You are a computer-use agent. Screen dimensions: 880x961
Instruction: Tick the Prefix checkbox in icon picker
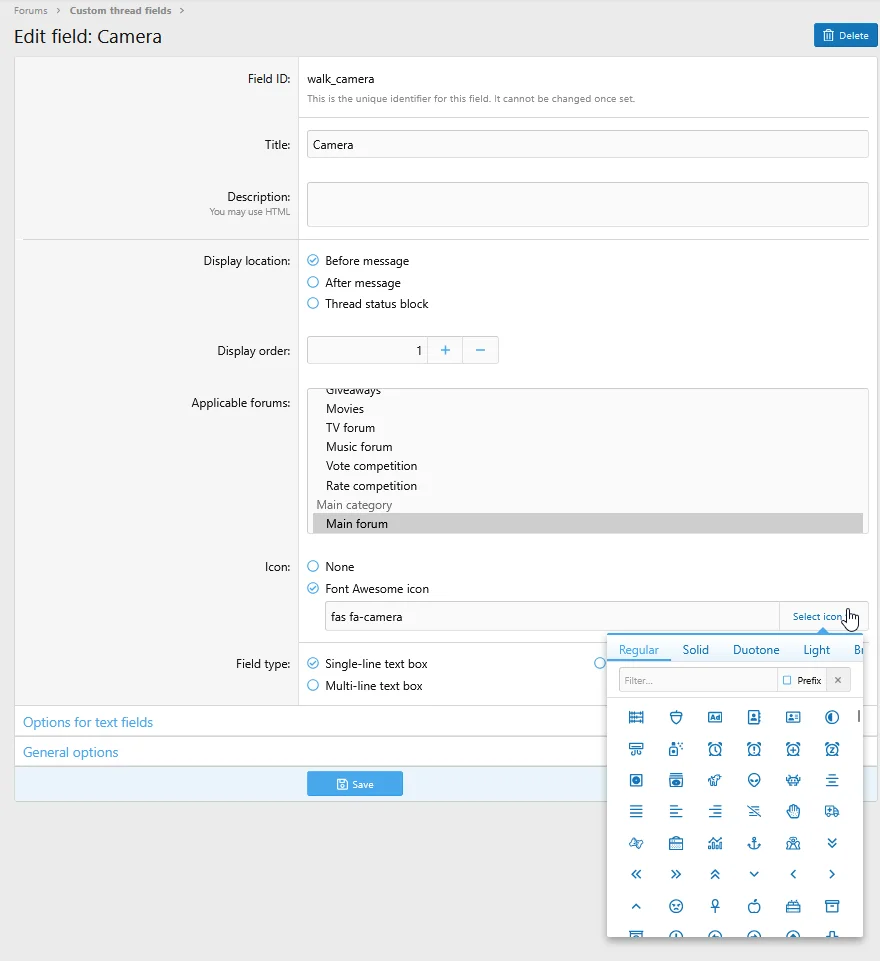787,680
